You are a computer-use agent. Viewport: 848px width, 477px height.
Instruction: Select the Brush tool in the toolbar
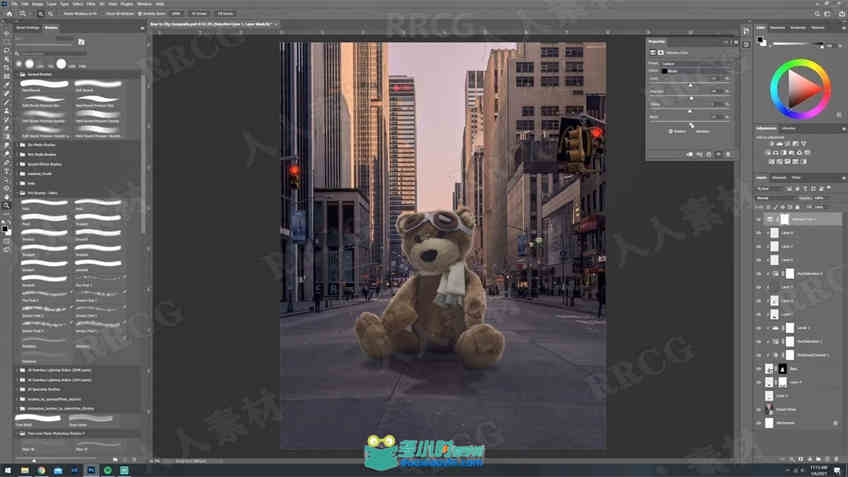click(6, 102)
